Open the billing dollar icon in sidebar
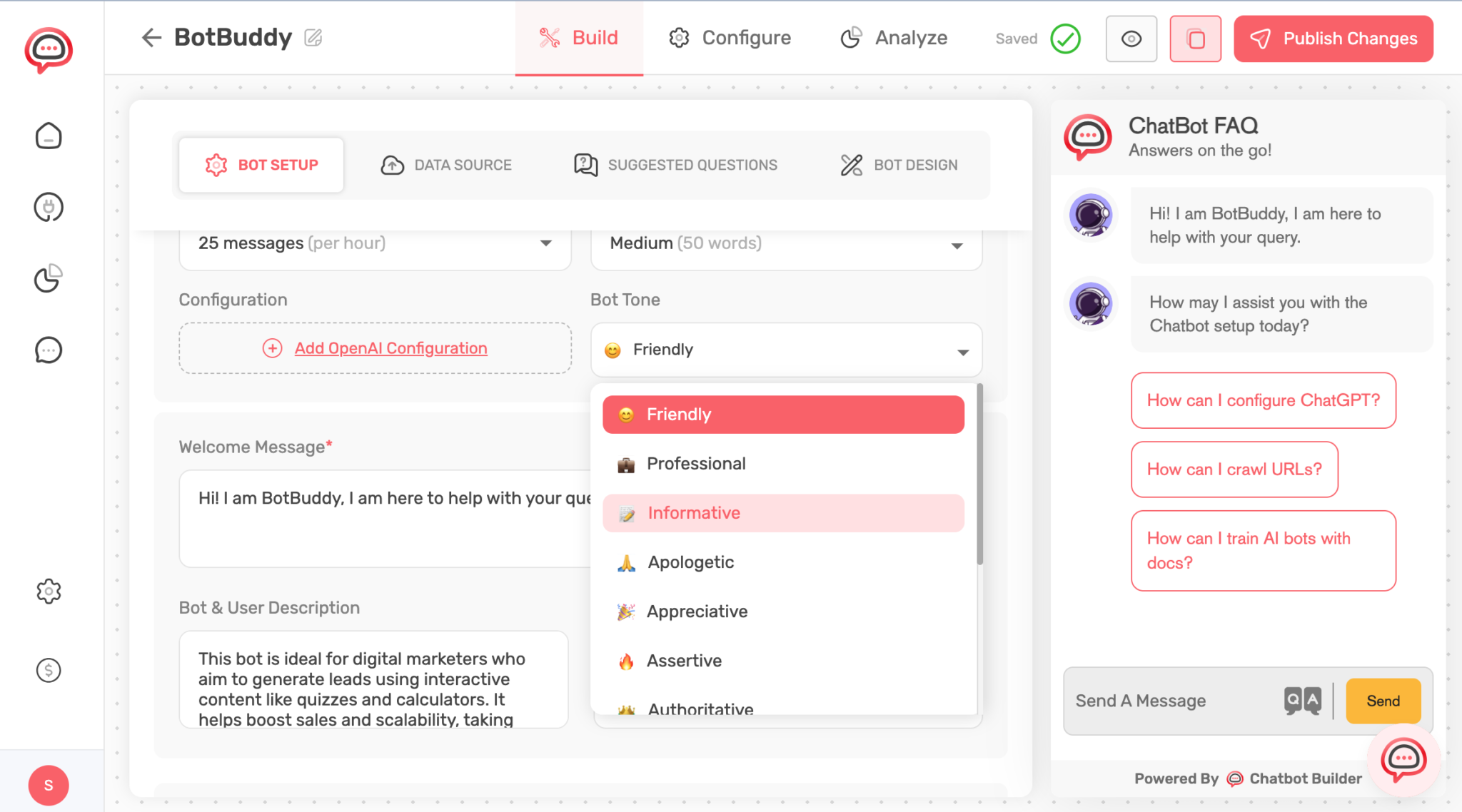Viewport: 1462px width, 812px height. pos(49,669)
